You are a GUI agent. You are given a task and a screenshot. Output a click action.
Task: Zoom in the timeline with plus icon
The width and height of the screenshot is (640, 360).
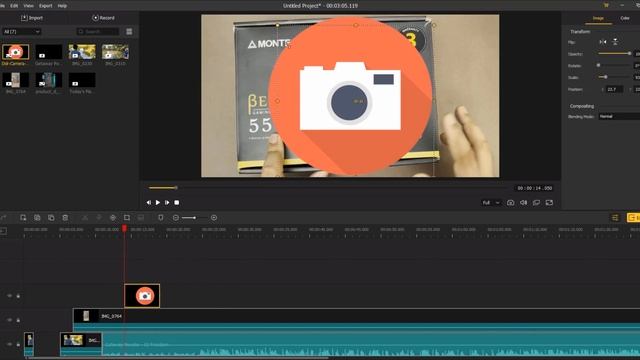coord(214,218)
